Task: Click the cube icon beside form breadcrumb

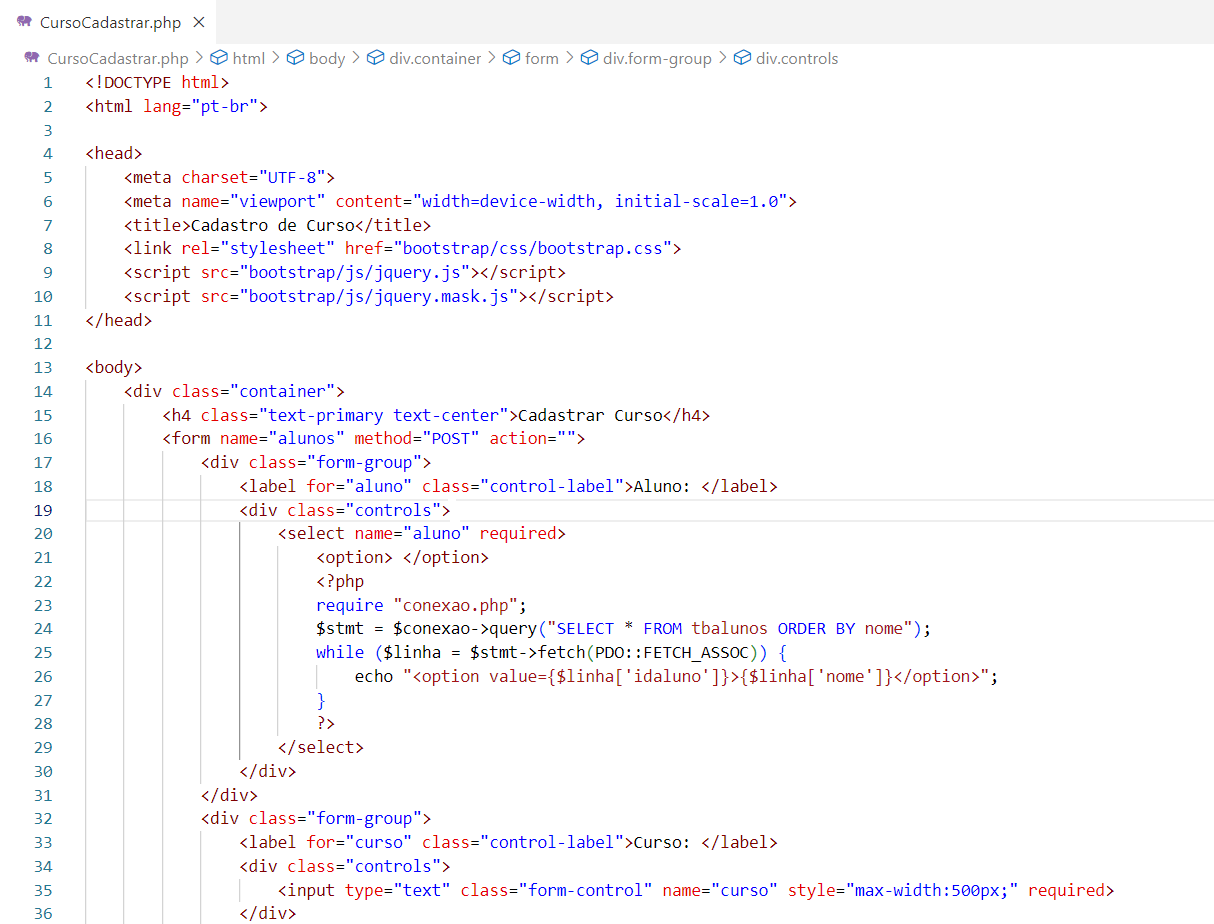Action: pyautogui.click(x=511, y=58)
